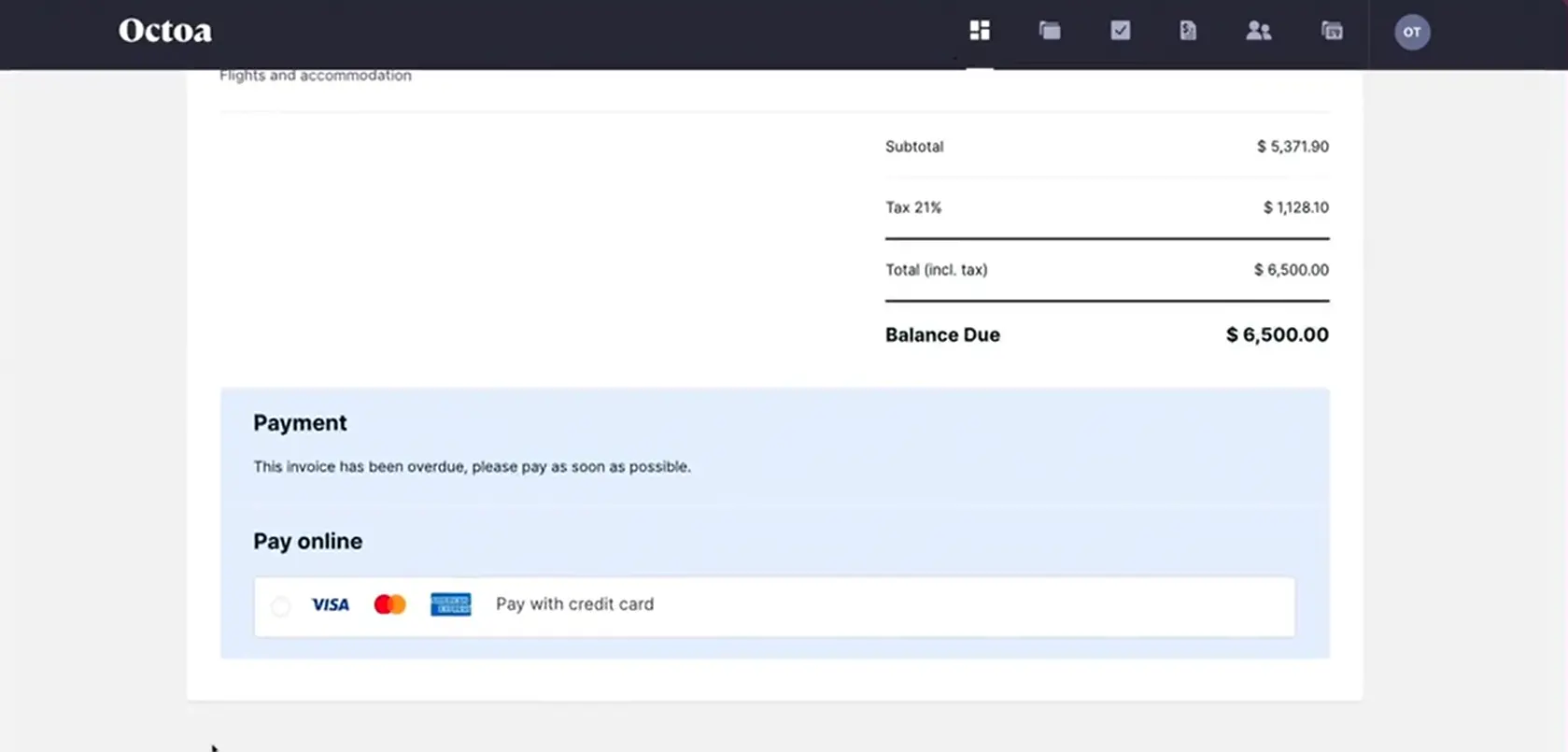Open the Invoices dollar document icon

tap(1187, 31)
